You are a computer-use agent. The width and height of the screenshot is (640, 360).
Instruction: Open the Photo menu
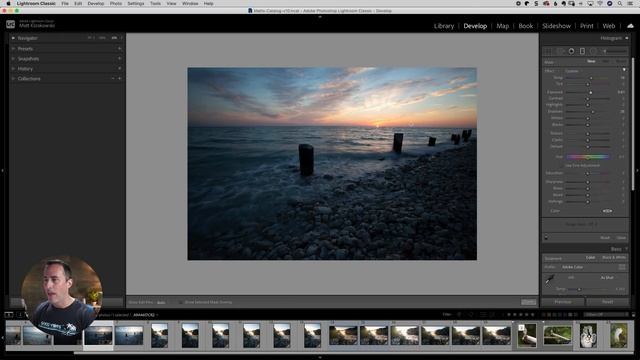click(x=116, y=3)
